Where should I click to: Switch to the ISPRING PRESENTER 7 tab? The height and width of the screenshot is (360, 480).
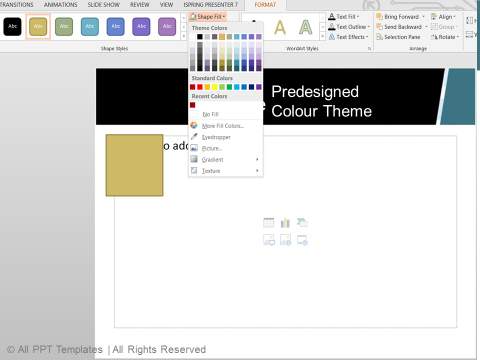[x=211, y=5]
